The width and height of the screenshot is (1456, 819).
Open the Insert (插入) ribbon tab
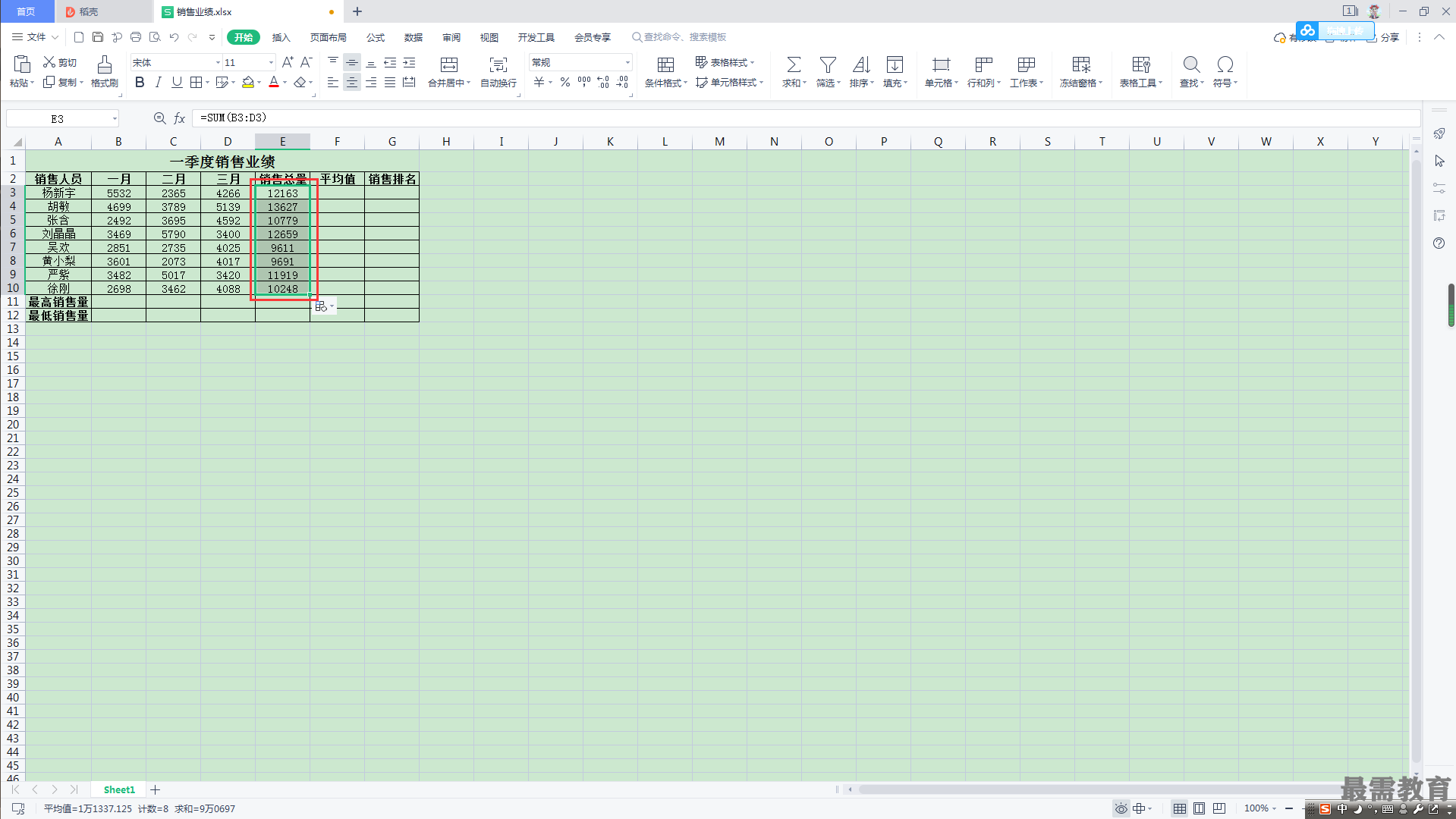[x=281, y=37]
